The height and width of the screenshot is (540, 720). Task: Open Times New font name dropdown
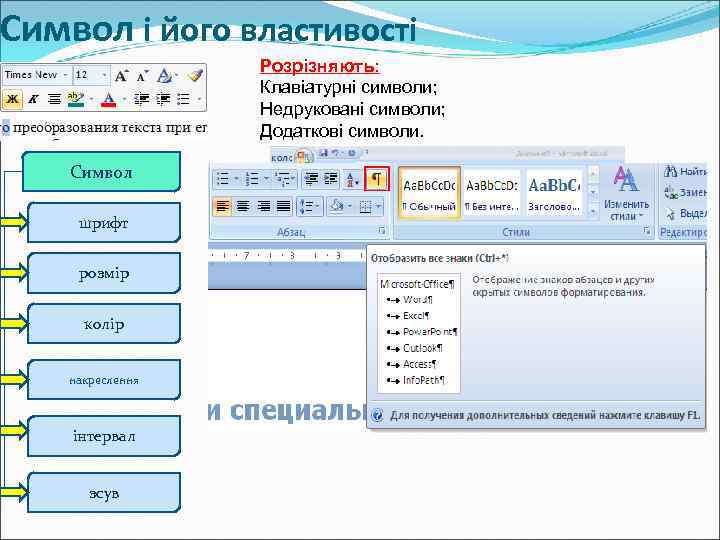click(65, 74)
